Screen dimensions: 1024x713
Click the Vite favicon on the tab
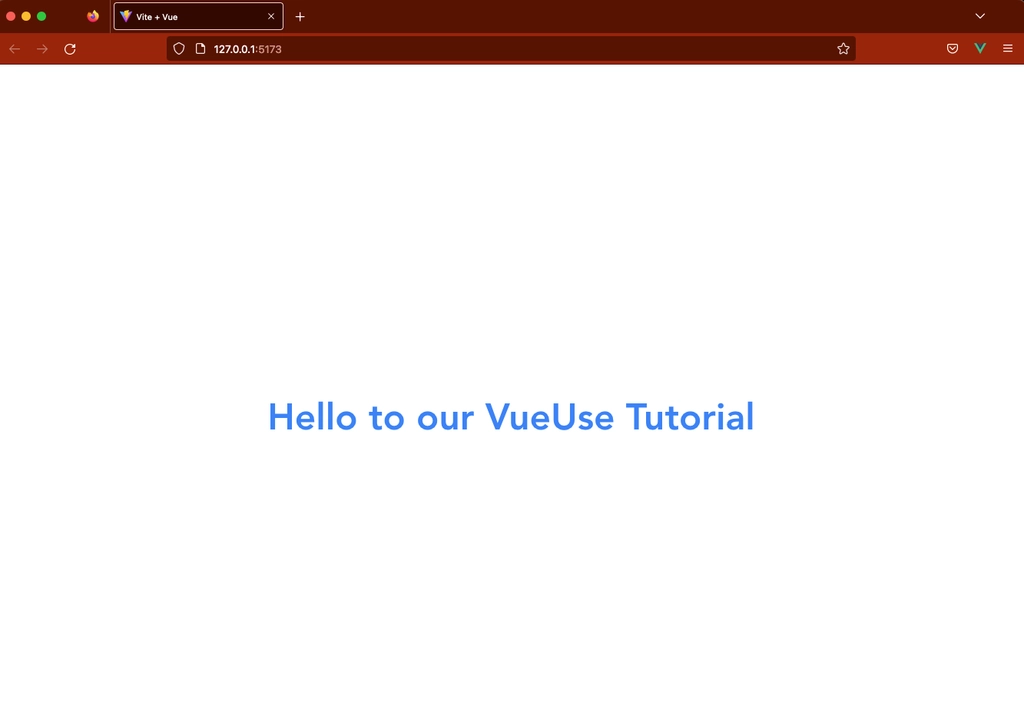(x=124, y=16)
